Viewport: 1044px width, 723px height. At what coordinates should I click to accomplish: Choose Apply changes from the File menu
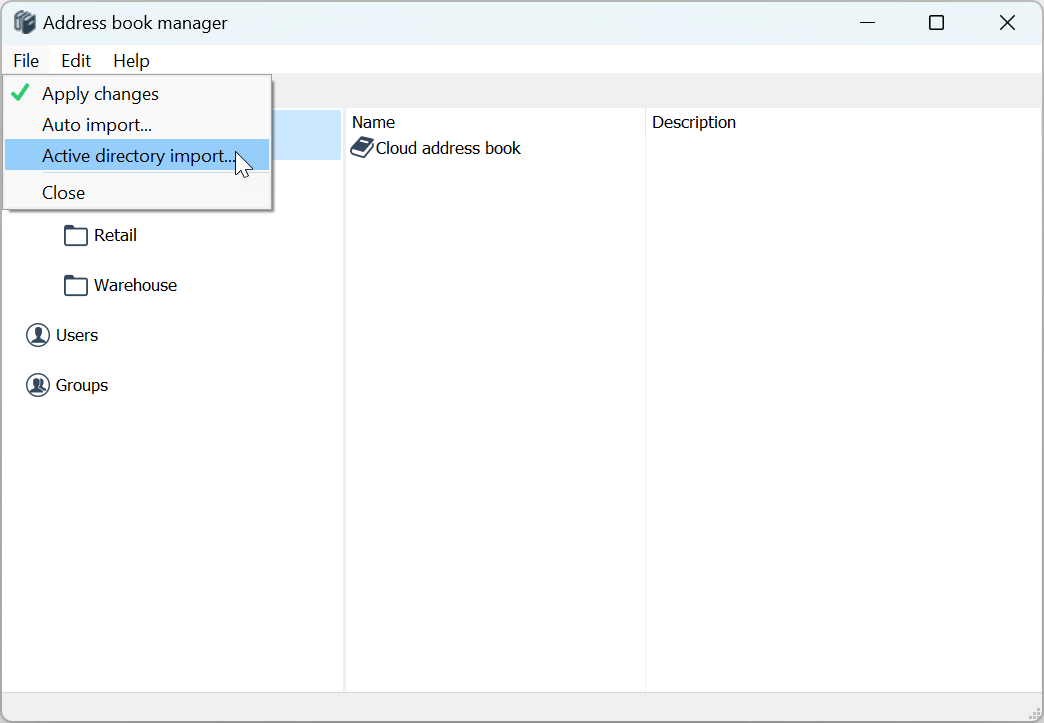coord(100,94)
